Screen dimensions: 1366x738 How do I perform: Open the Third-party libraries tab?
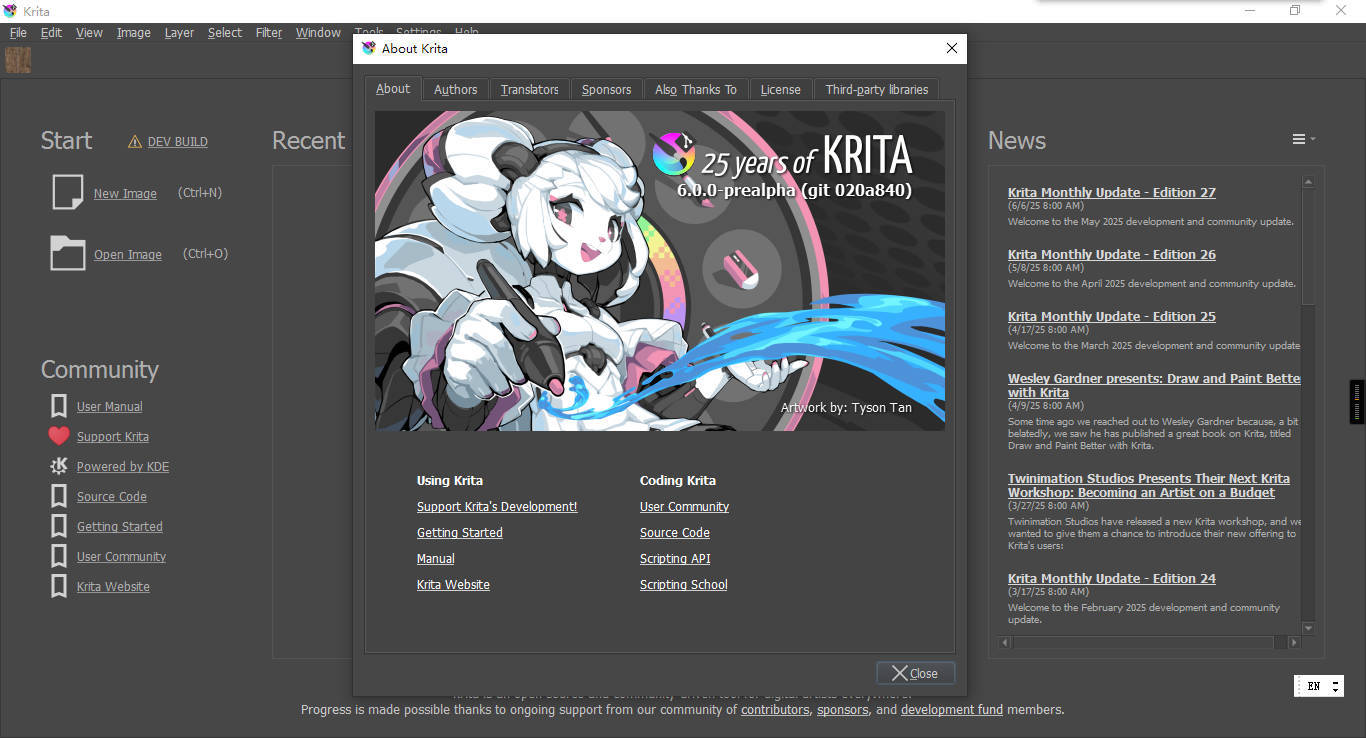(876, 89)
